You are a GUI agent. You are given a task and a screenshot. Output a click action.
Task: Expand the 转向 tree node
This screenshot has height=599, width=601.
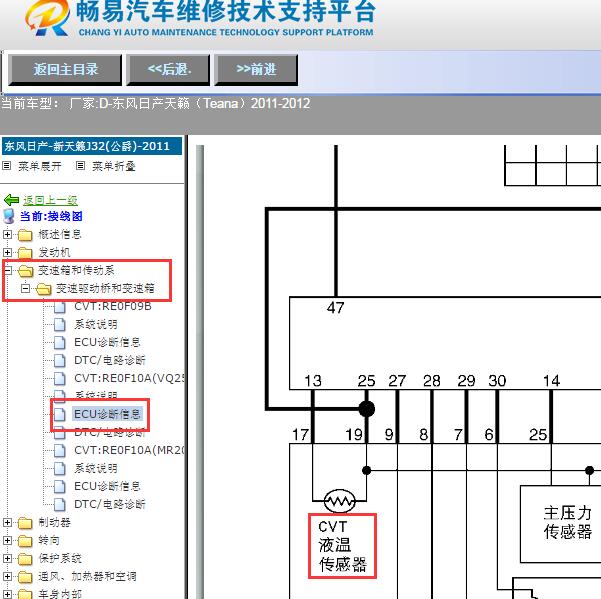(7, 540)
